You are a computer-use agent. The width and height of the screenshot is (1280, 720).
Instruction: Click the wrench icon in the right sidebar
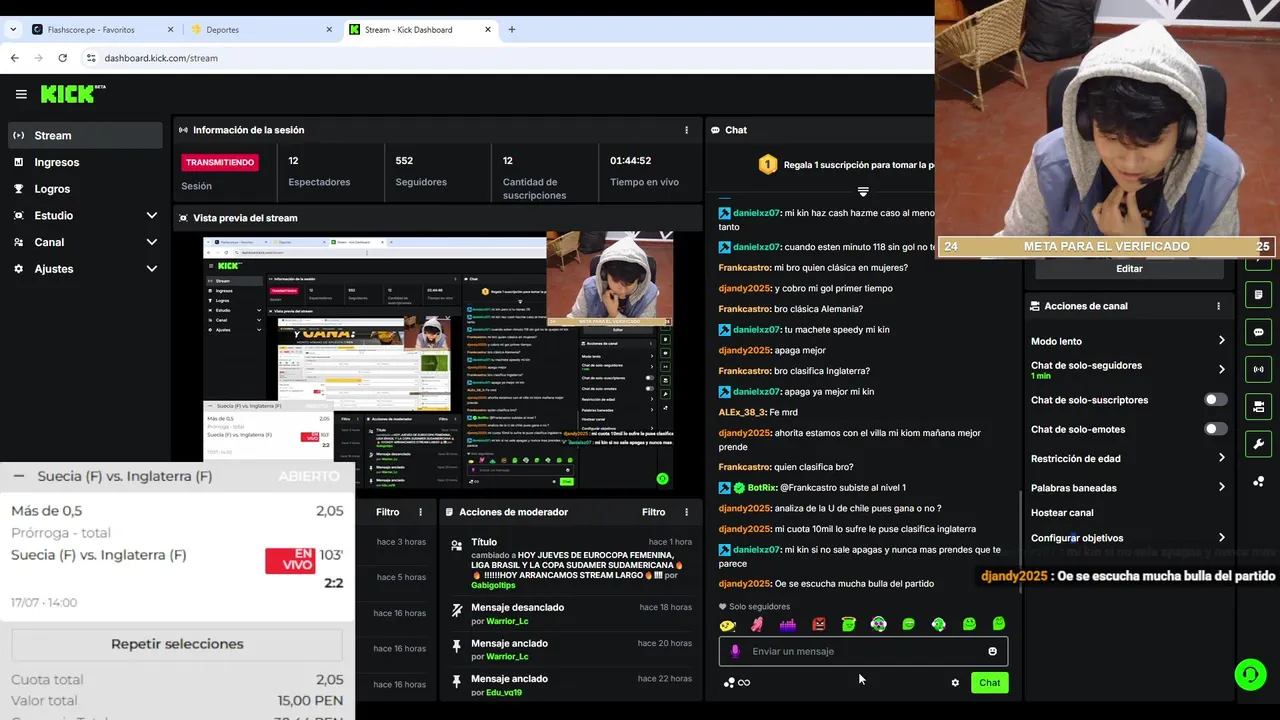1259,444
